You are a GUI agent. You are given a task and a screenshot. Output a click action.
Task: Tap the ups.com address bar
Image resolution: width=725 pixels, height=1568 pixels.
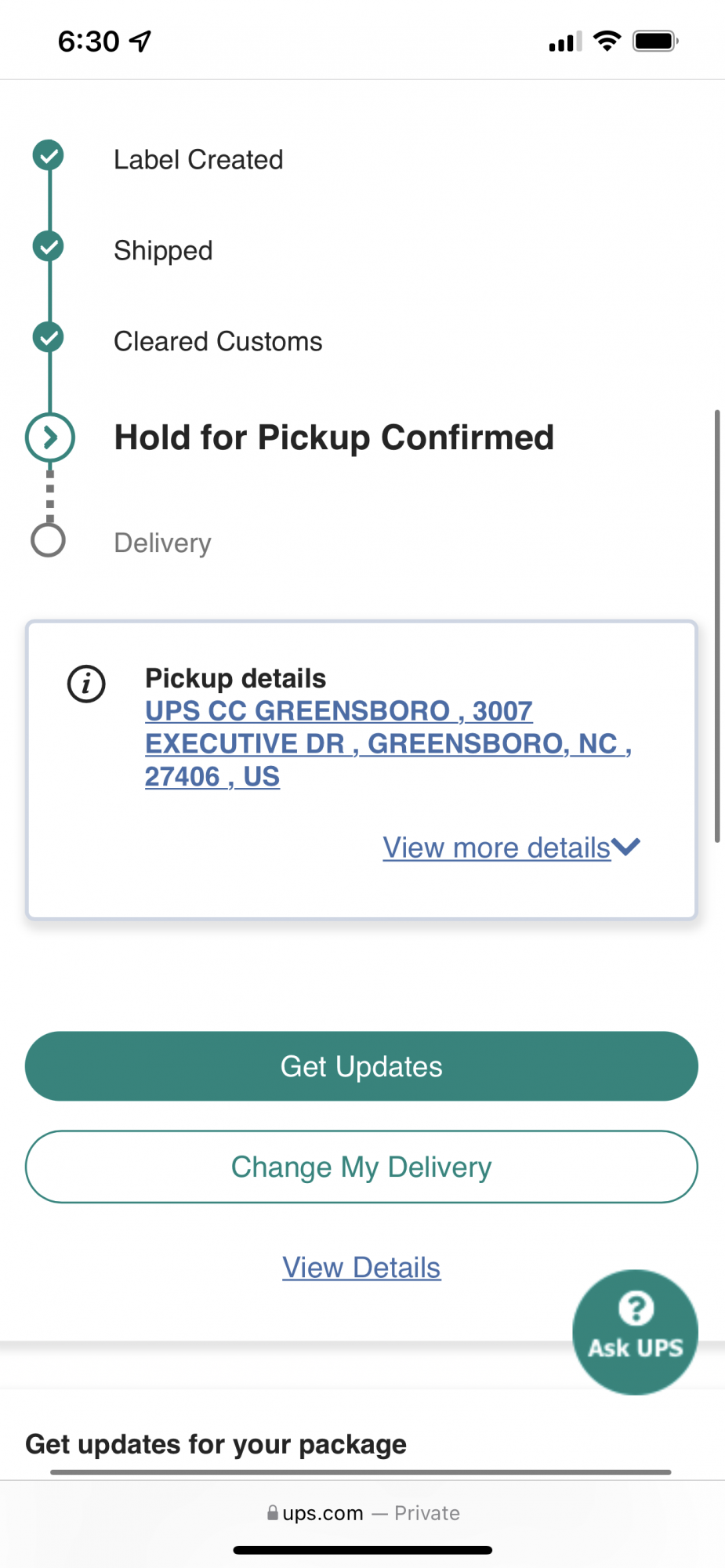pyautogui.click(x=362, y=1512)
